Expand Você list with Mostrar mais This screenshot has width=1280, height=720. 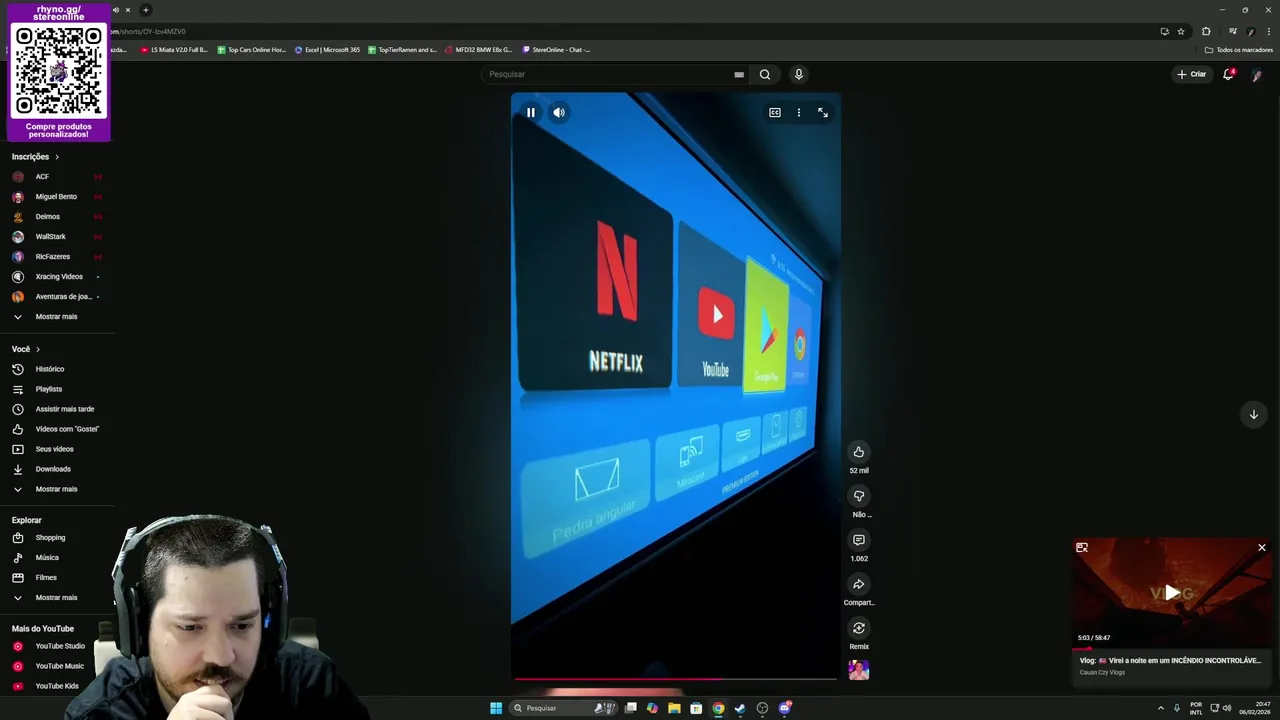[x=57, y=489]
